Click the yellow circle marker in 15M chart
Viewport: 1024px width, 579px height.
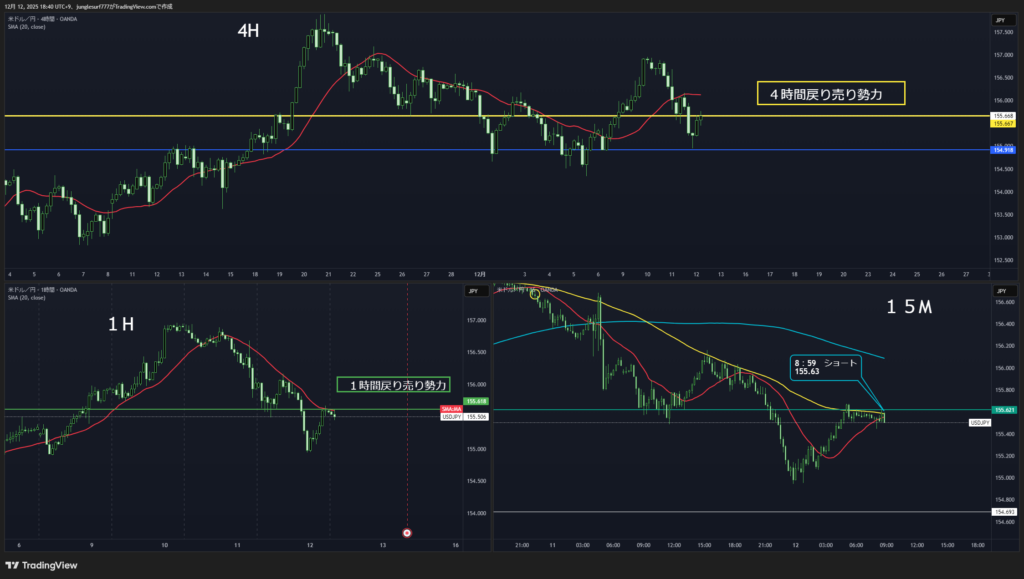pos(535,295)
